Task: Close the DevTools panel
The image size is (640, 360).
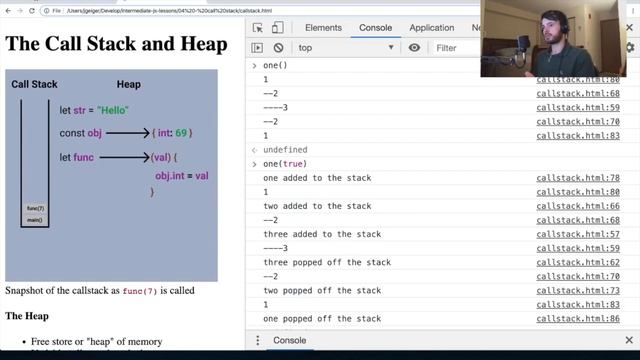Action: pos(629,27)
